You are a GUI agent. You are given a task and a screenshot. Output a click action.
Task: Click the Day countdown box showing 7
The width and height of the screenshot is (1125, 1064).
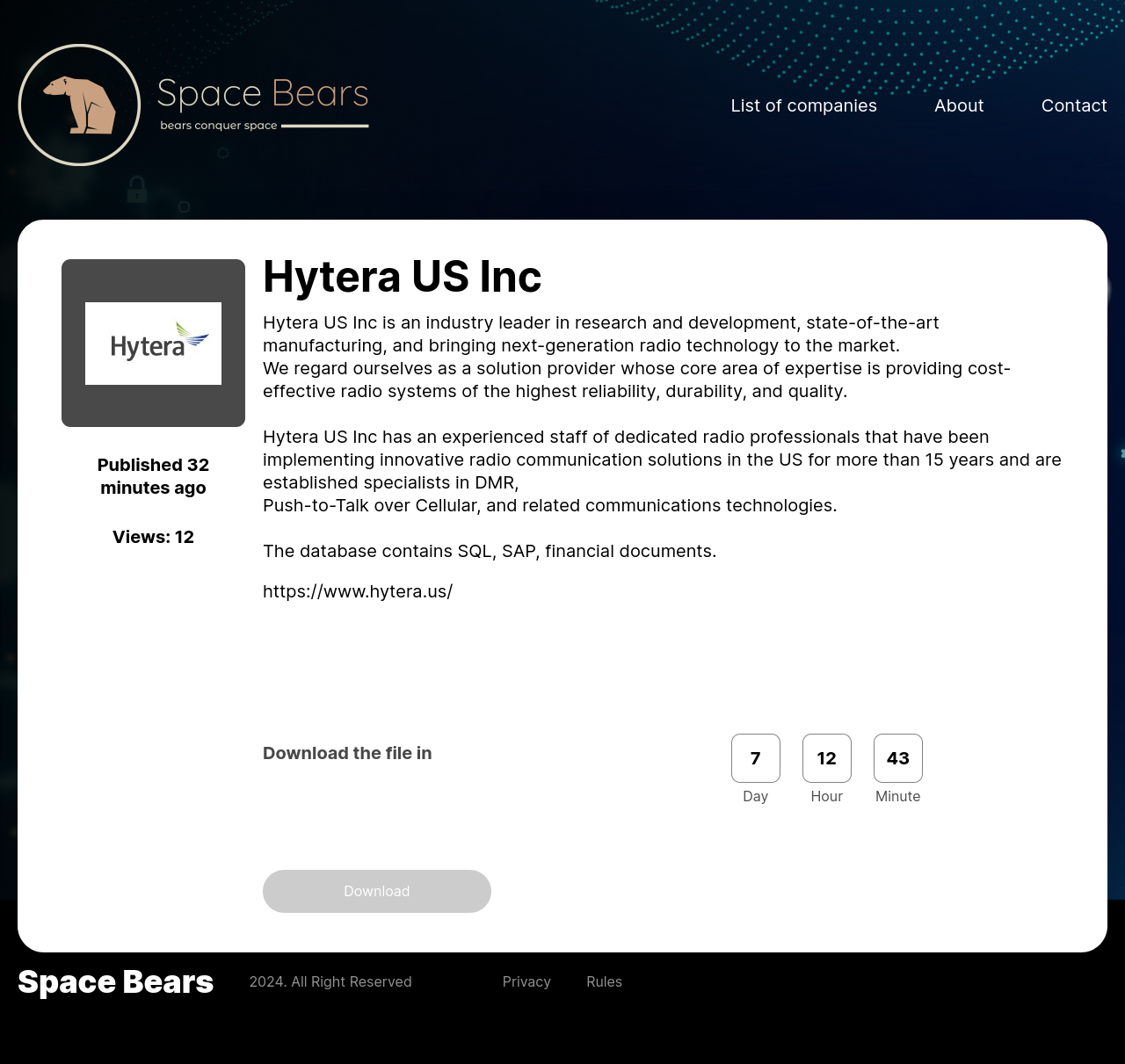pos(755,758)
